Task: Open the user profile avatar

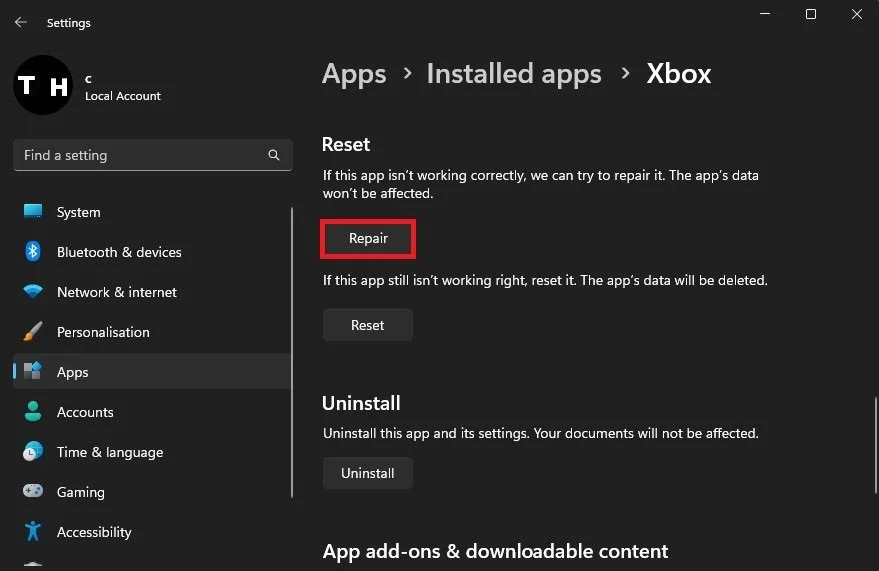Action: point(43,85)
